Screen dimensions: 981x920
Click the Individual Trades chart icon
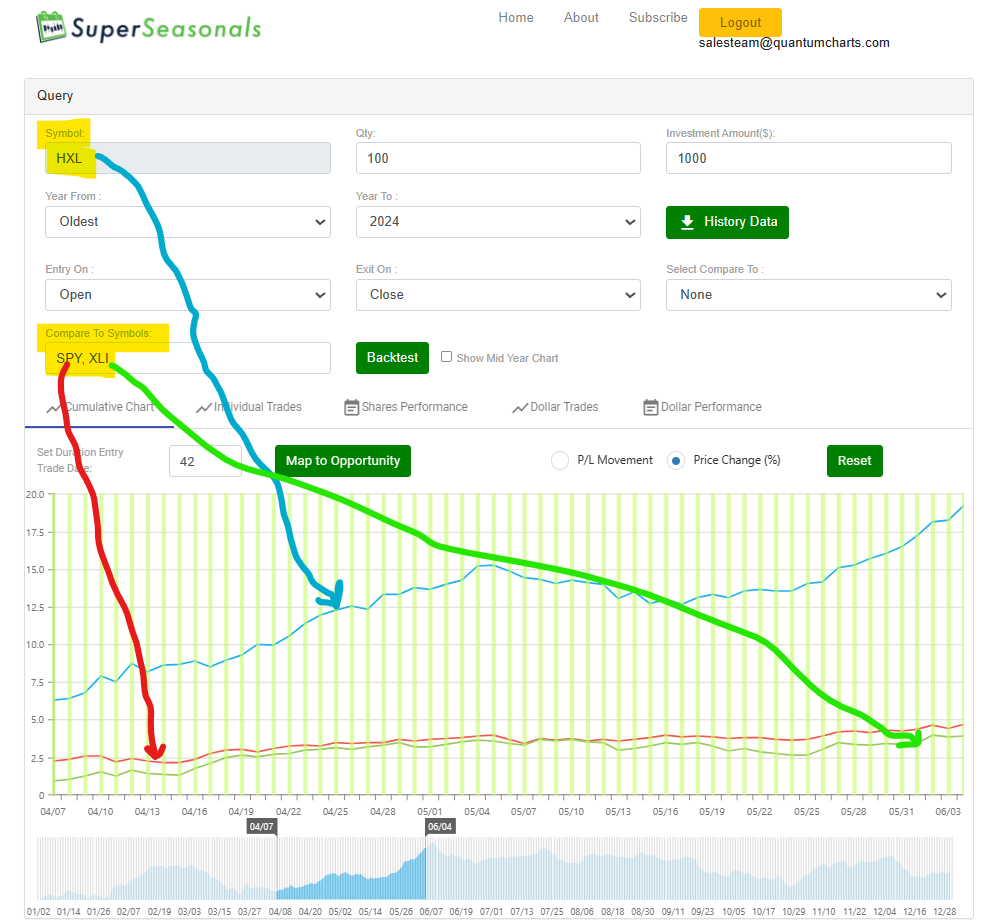(x=203, y=408)
